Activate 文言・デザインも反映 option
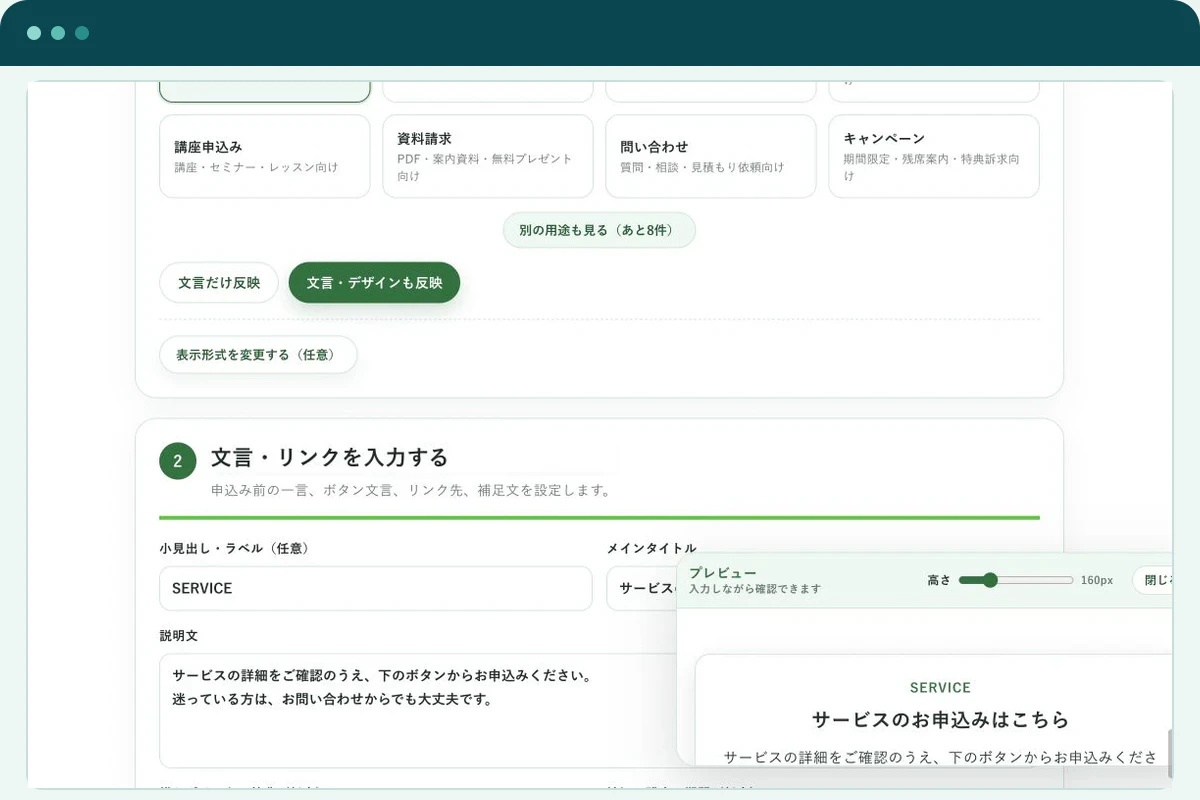Image resolution: width=1200 pixels, height=800 pixels. coord(374,283)
